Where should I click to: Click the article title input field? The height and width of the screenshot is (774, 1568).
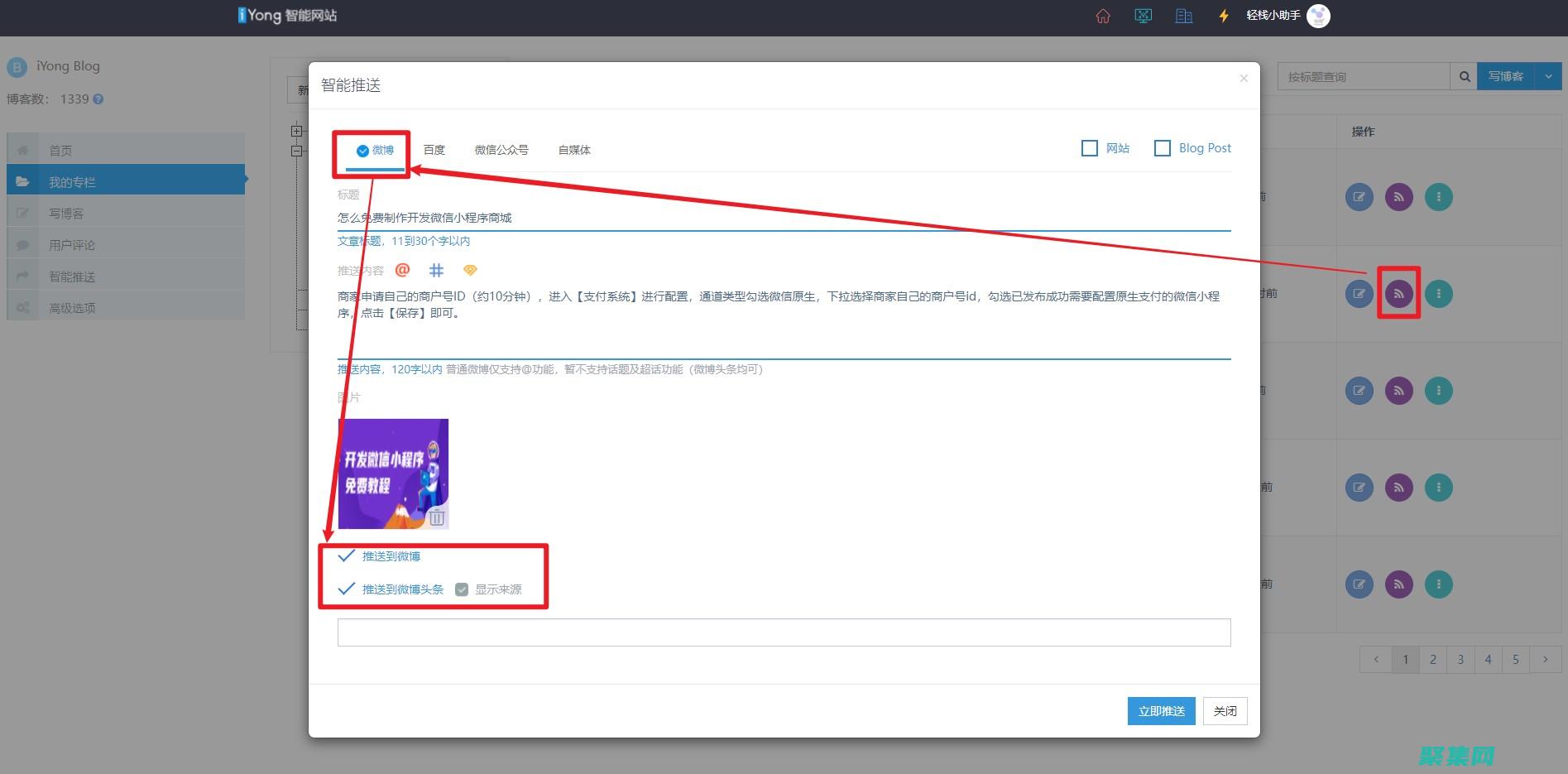coord(783,218)
